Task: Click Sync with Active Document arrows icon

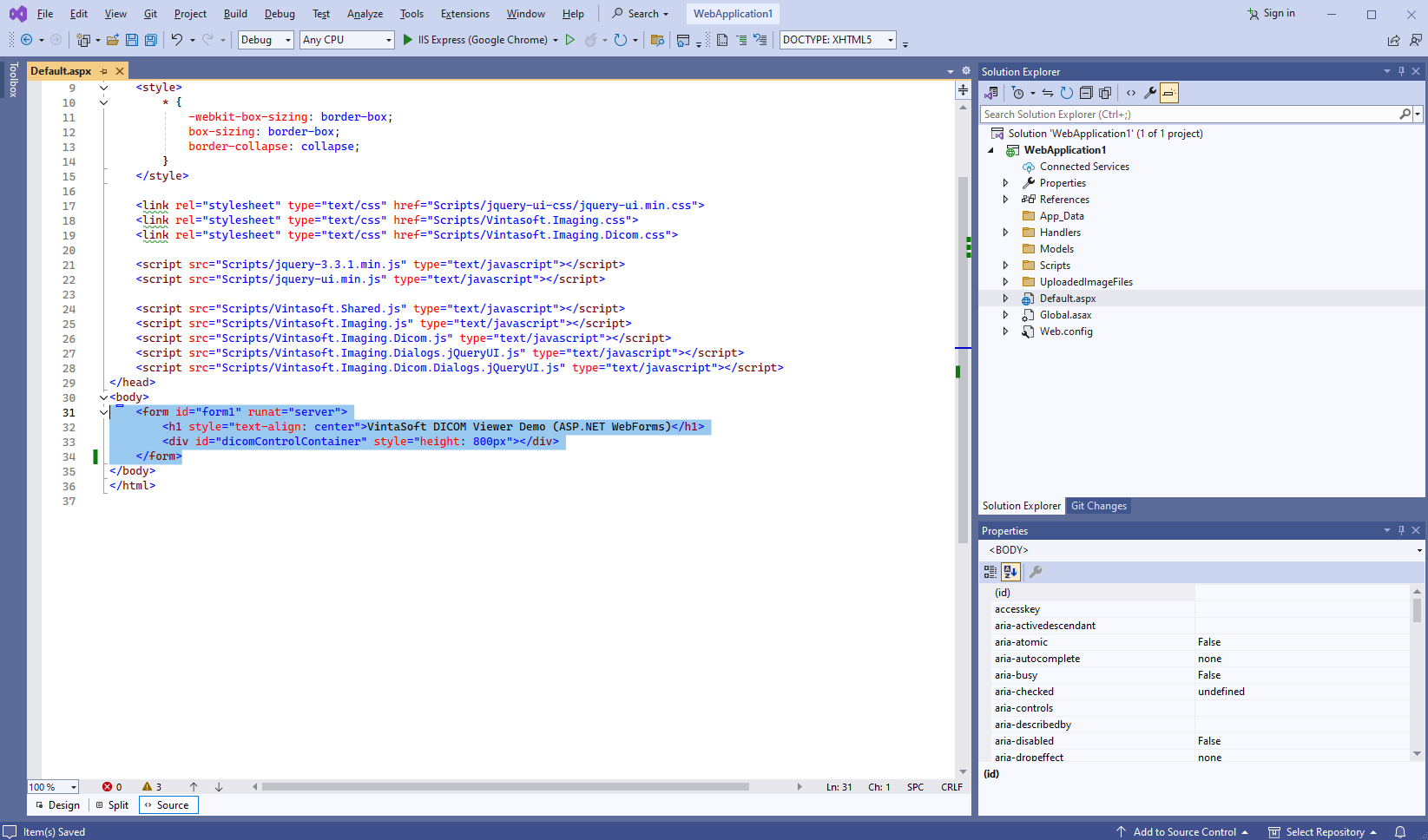Action: click(1048, 93)
